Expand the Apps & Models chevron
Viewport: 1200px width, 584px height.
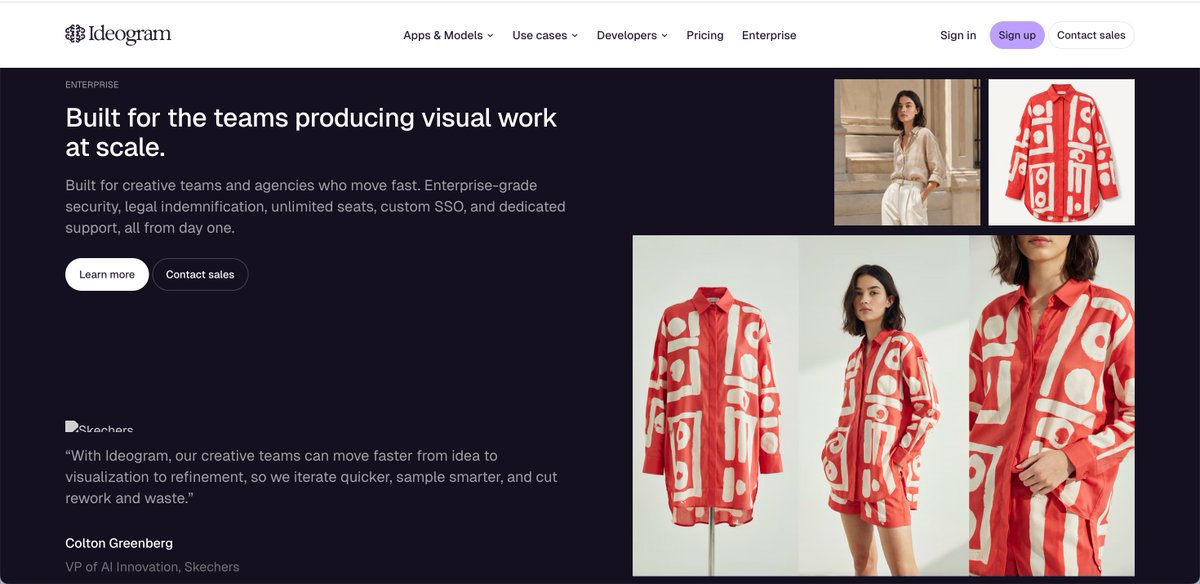491,36
